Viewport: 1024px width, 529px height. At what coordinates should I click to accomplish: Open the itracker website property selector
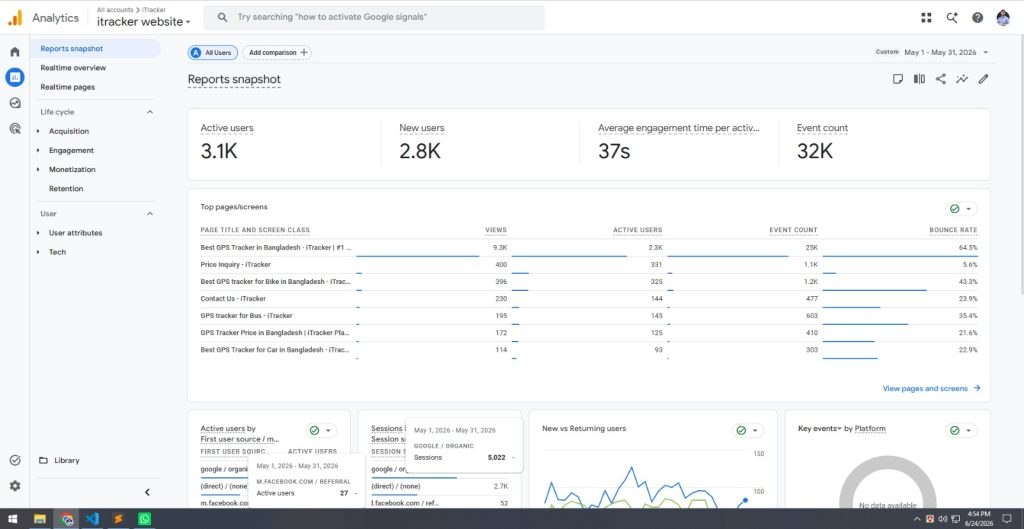pyautogui.click(x=144, y=22)
